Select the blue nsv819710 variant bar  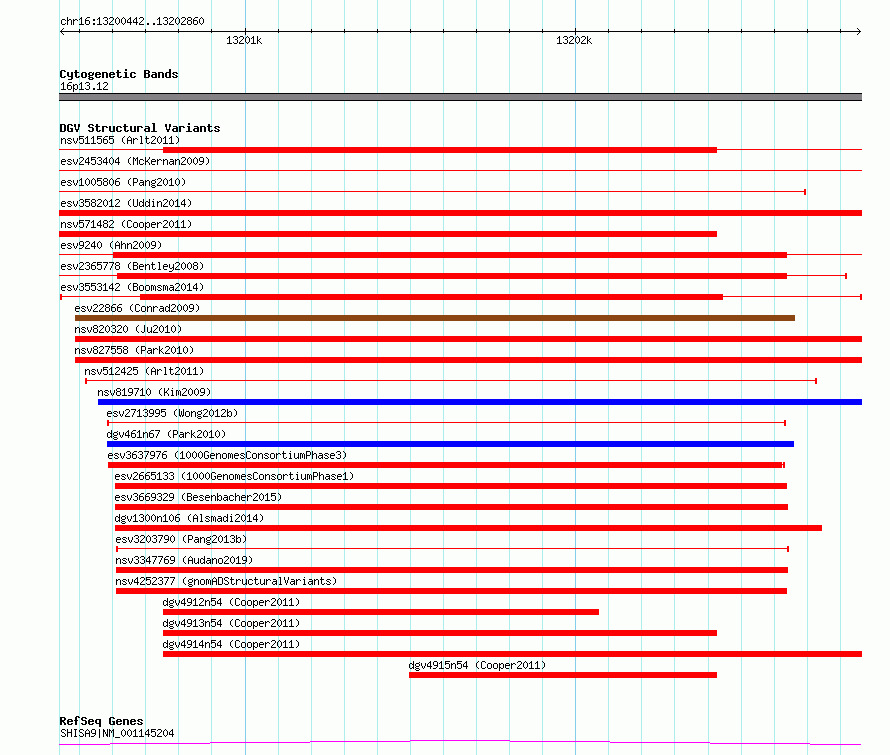coord(480,402)
